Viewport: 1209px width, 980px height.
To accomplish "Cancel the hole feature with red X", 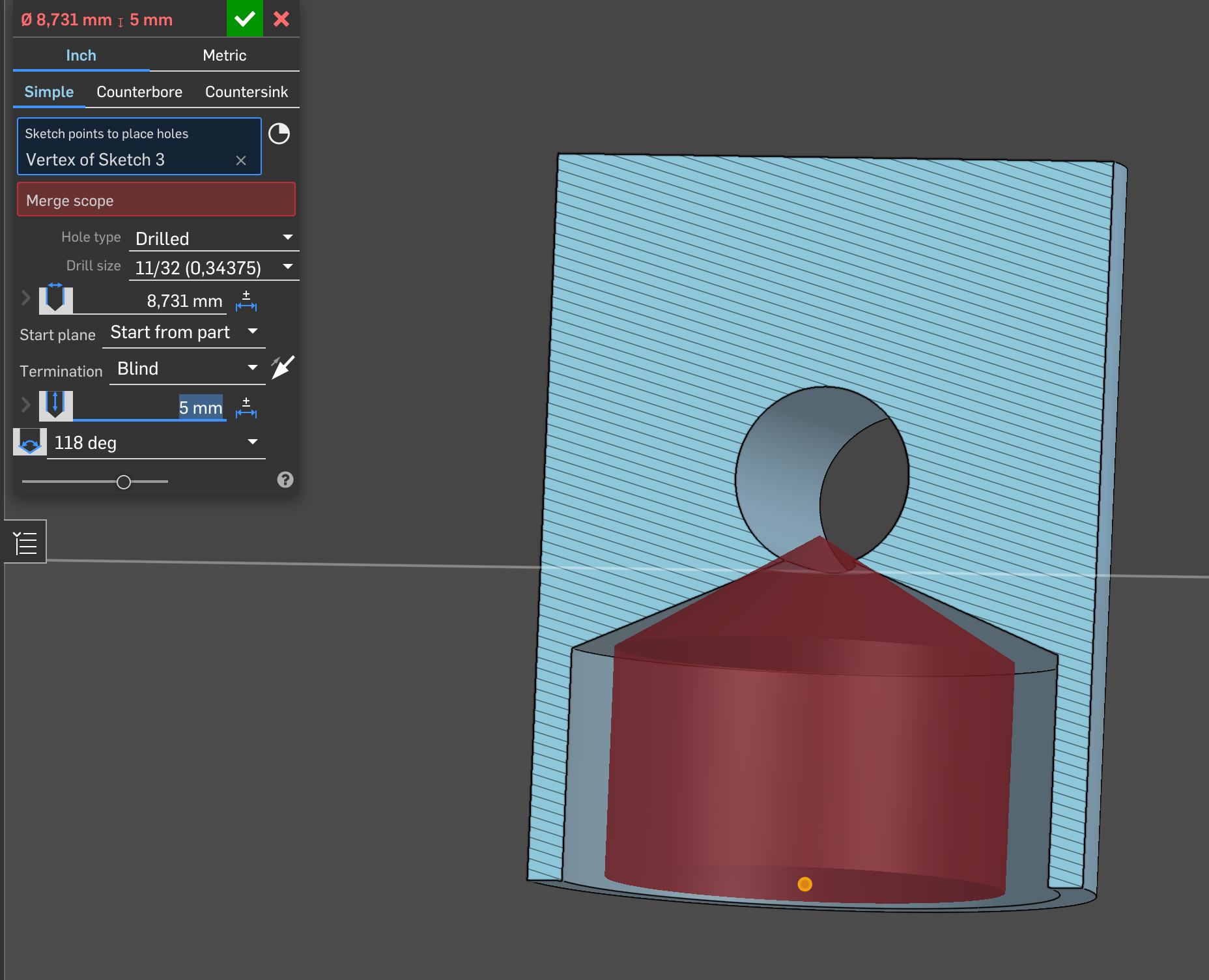I will click(x=281, y=19).
